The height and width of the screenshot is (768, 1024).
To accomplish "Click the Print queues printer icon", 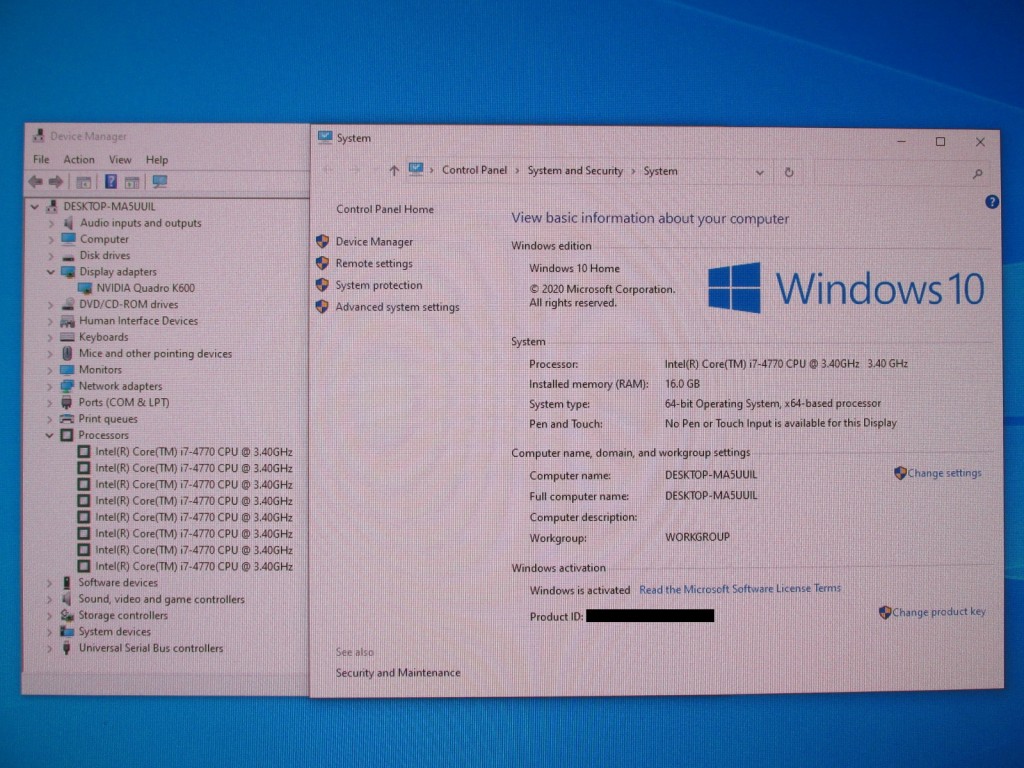I will click(x=67, y=419).
